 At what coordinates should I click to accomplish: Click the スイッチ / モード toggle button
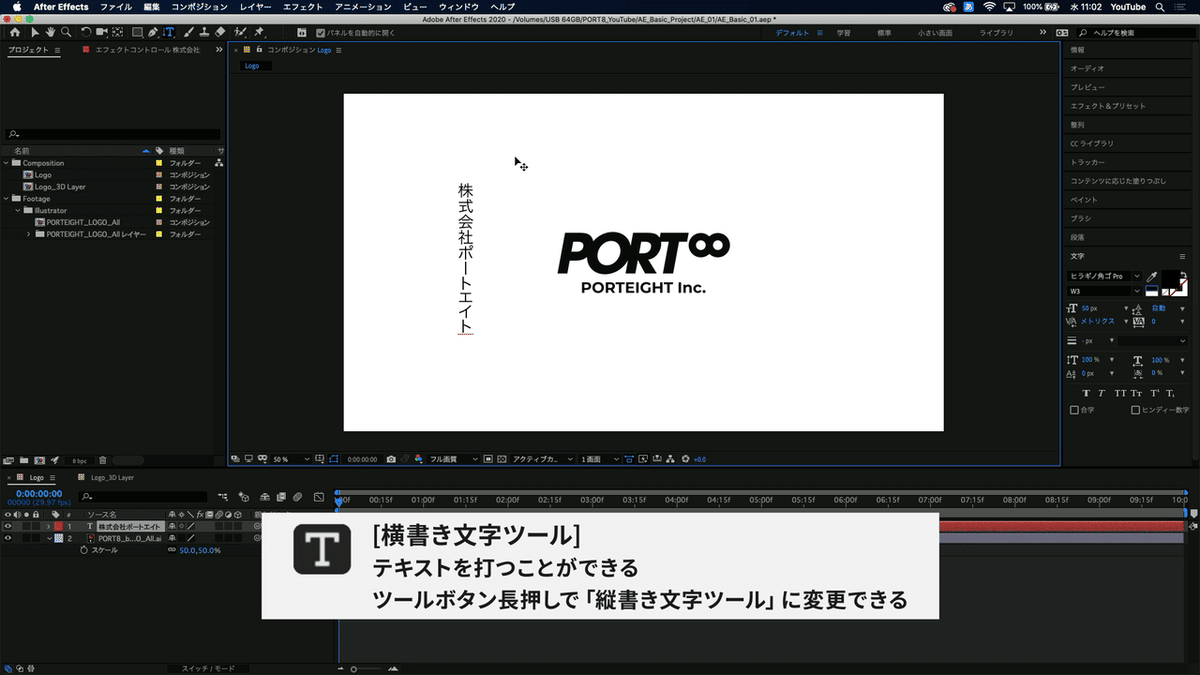(x=208, y=668)
